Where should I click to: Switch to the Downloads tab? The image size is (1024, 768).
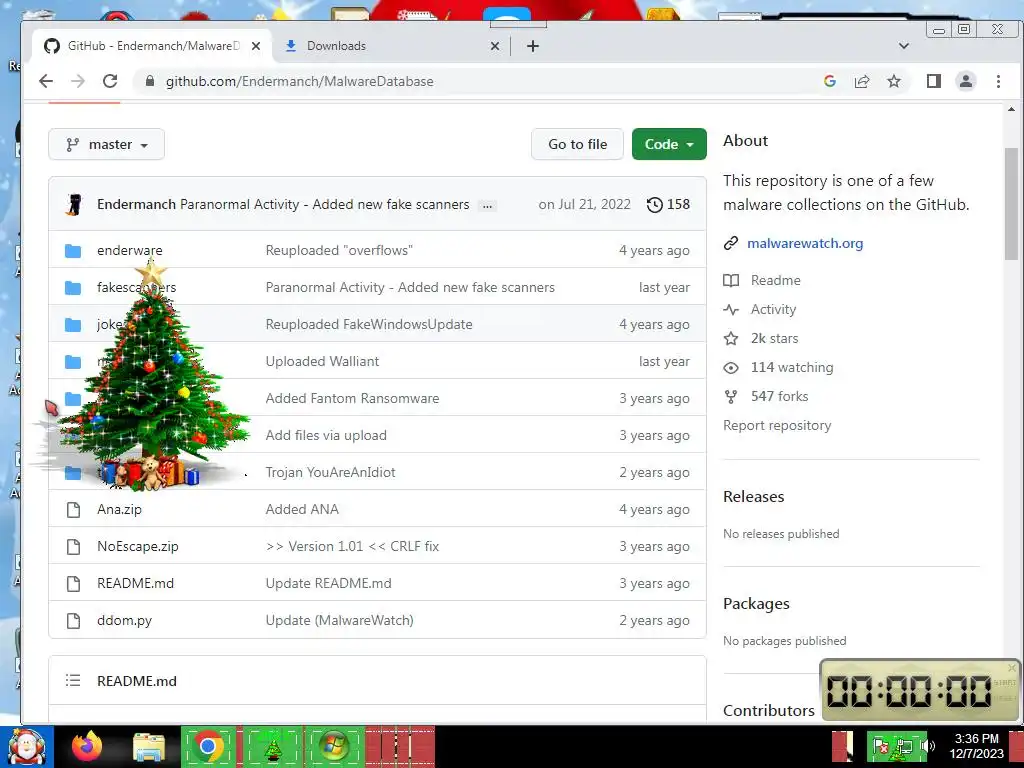[392, 46]
